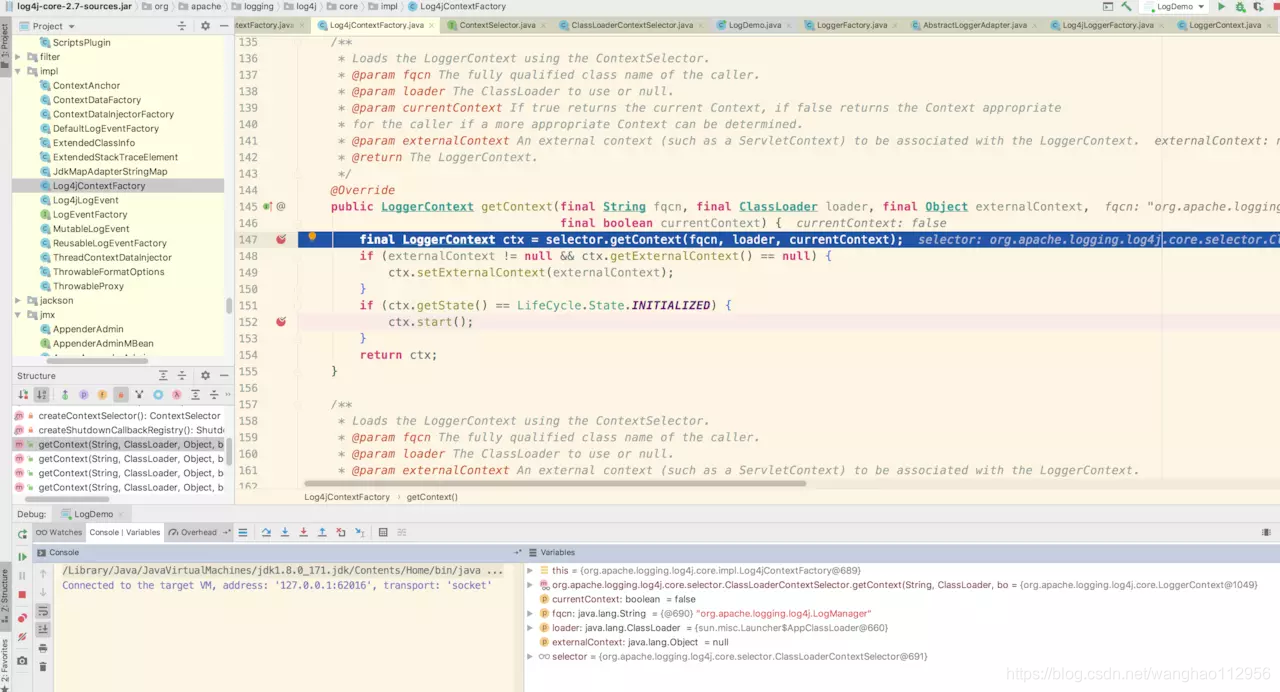Print console output icon
The height and width of the screenshot is (692, 1280).
click(x=43, y=648)
